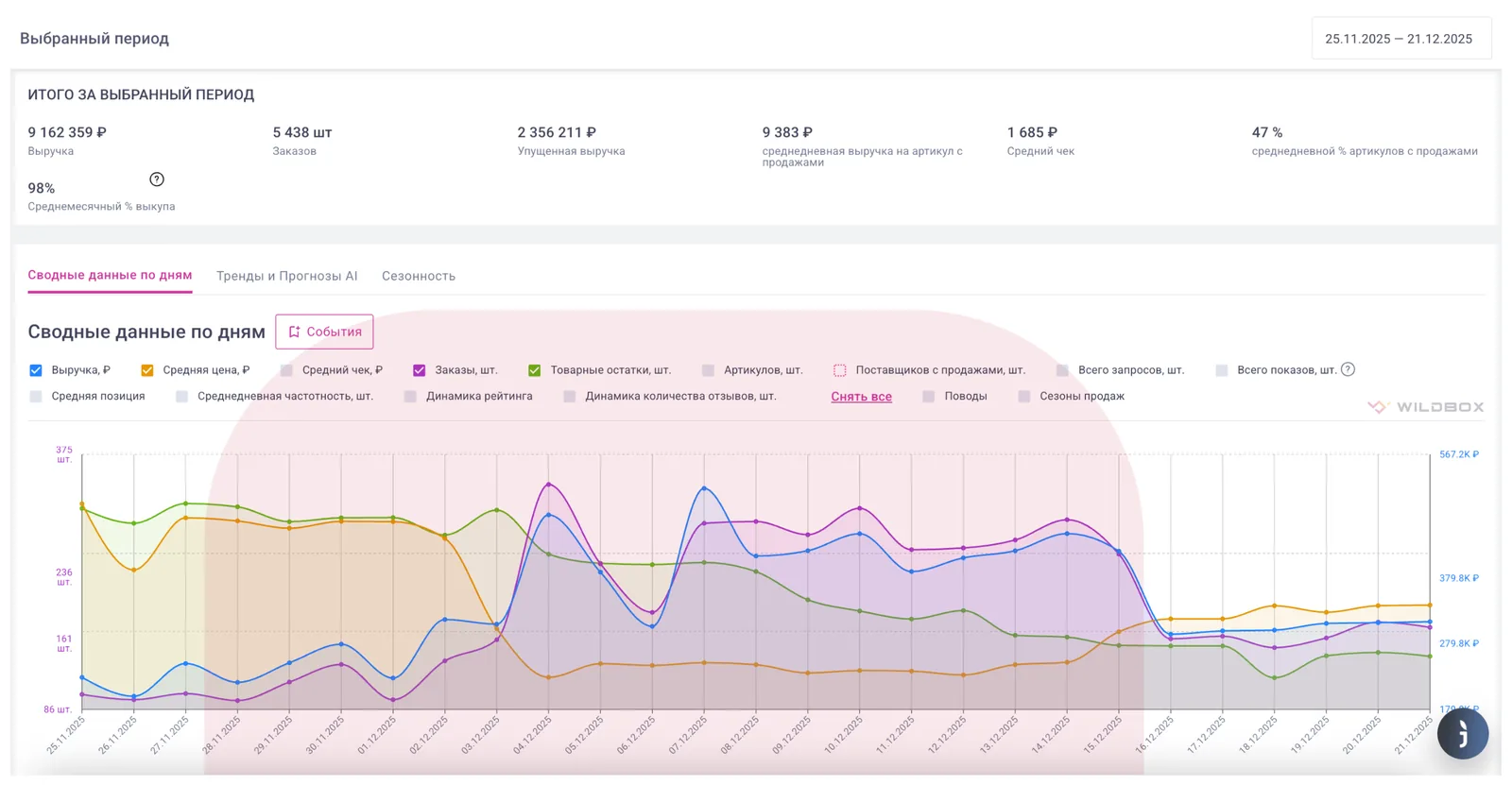Uncheck Товарные остатки, шт. checkbox
Viewport: 1512px width, 785px height.
[x=535, y=370]
